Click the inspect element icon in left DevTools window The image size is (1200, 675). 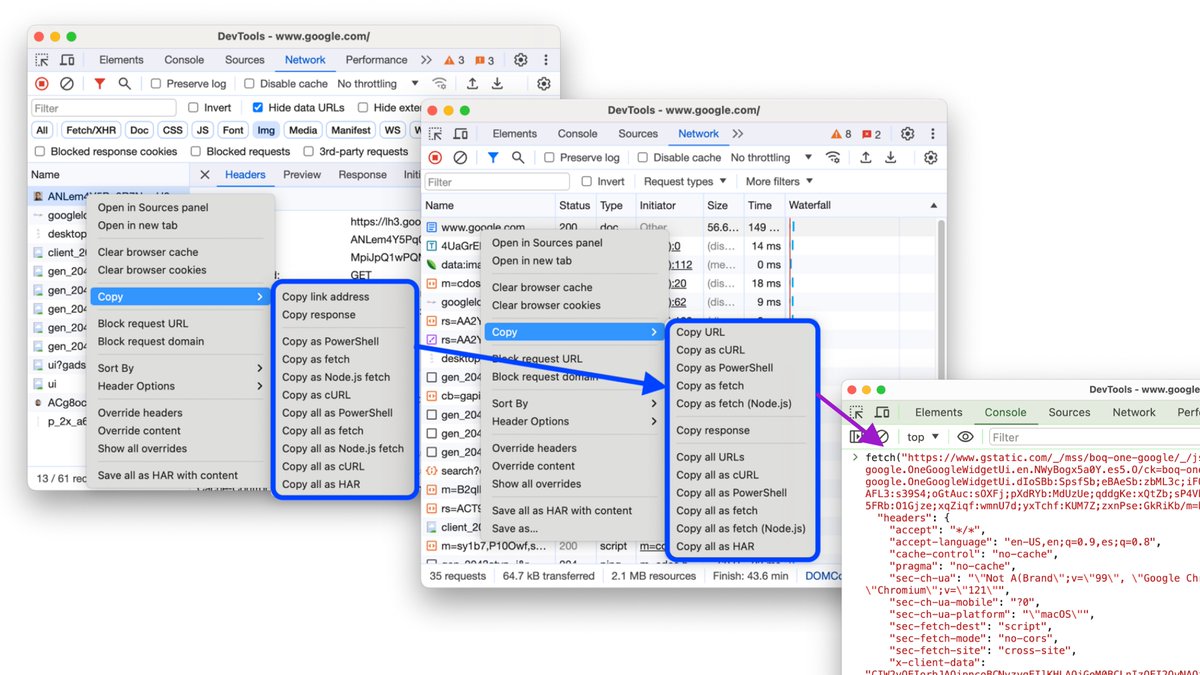42,60
